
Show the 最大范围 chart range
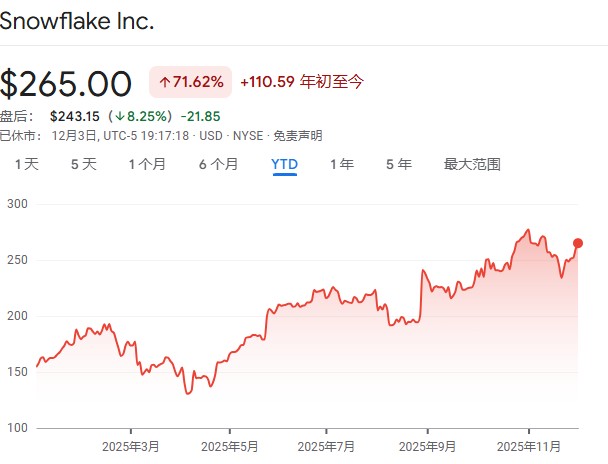pos(472,164)
